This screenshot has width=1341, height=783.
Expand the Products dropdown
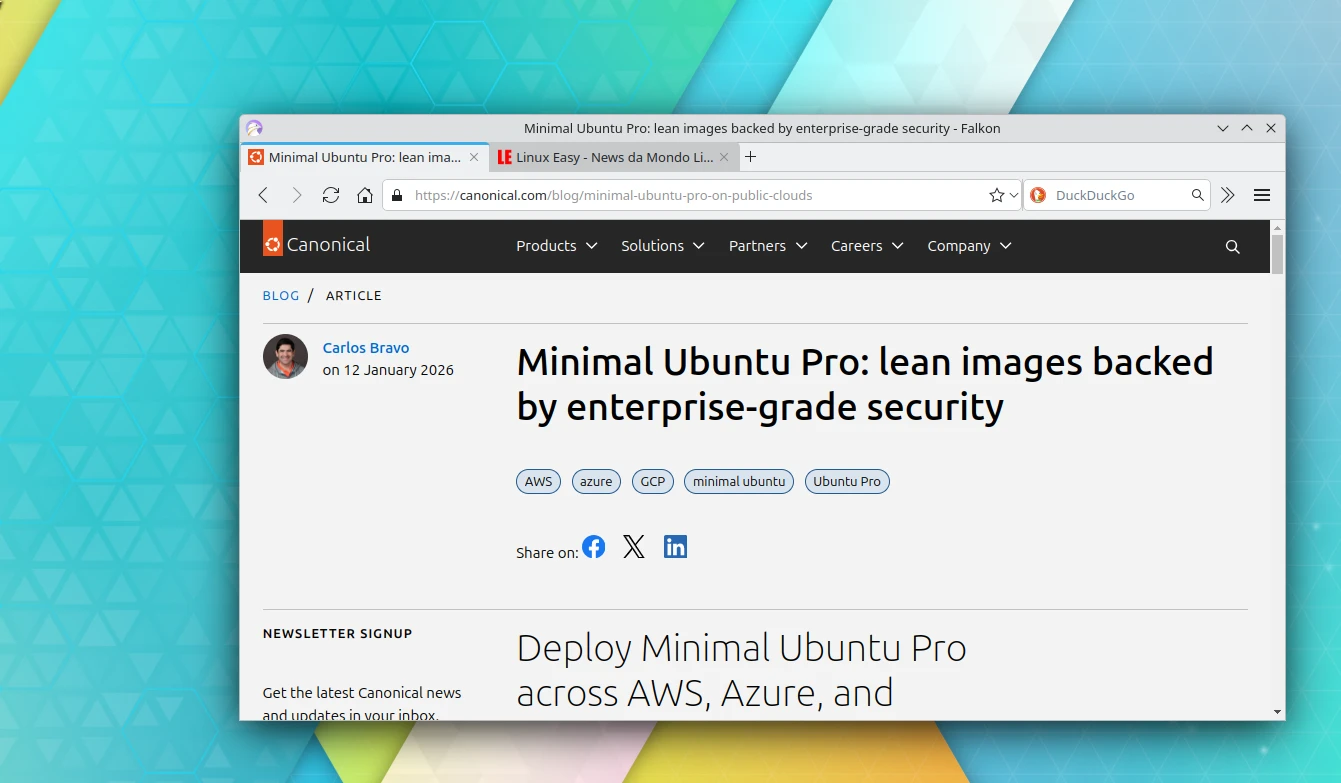[555, 246]
